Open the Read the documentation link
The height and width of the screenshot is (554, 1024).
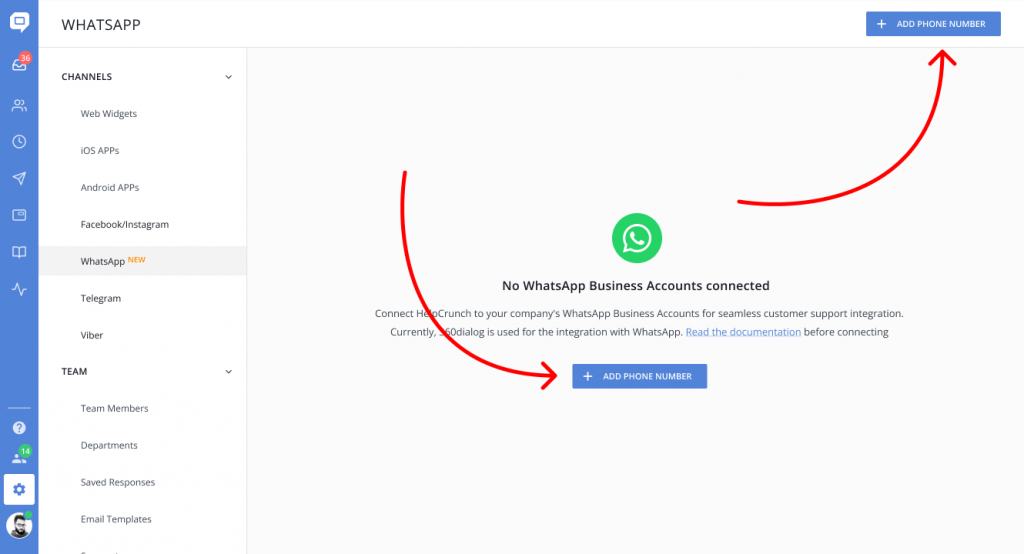(743, 332)
